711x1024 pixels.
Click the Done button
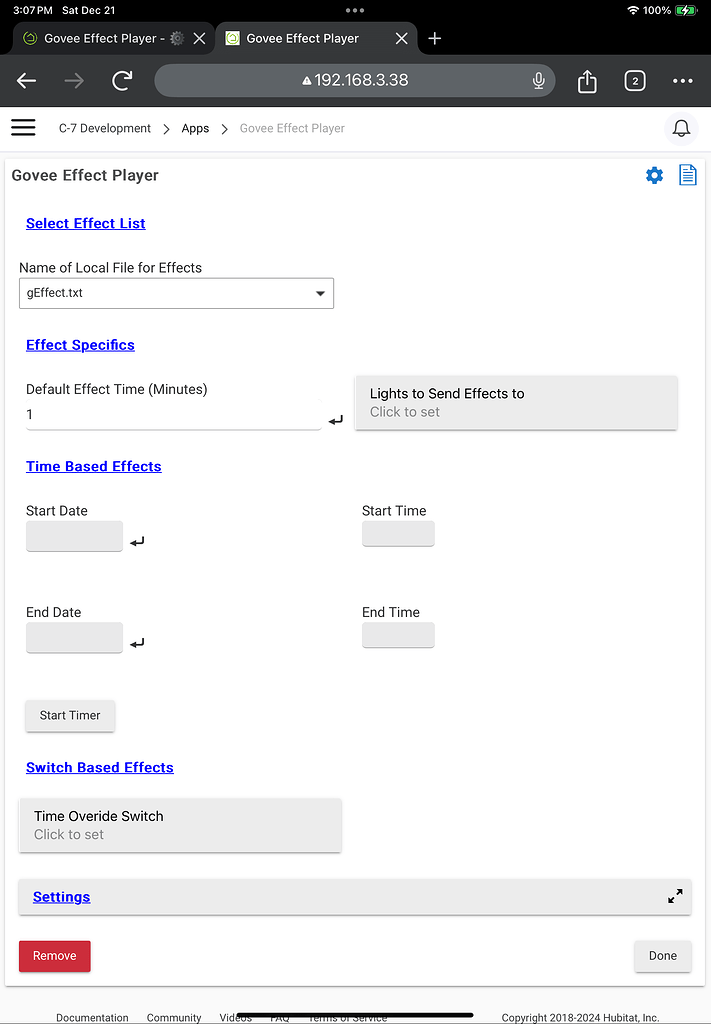662,956
